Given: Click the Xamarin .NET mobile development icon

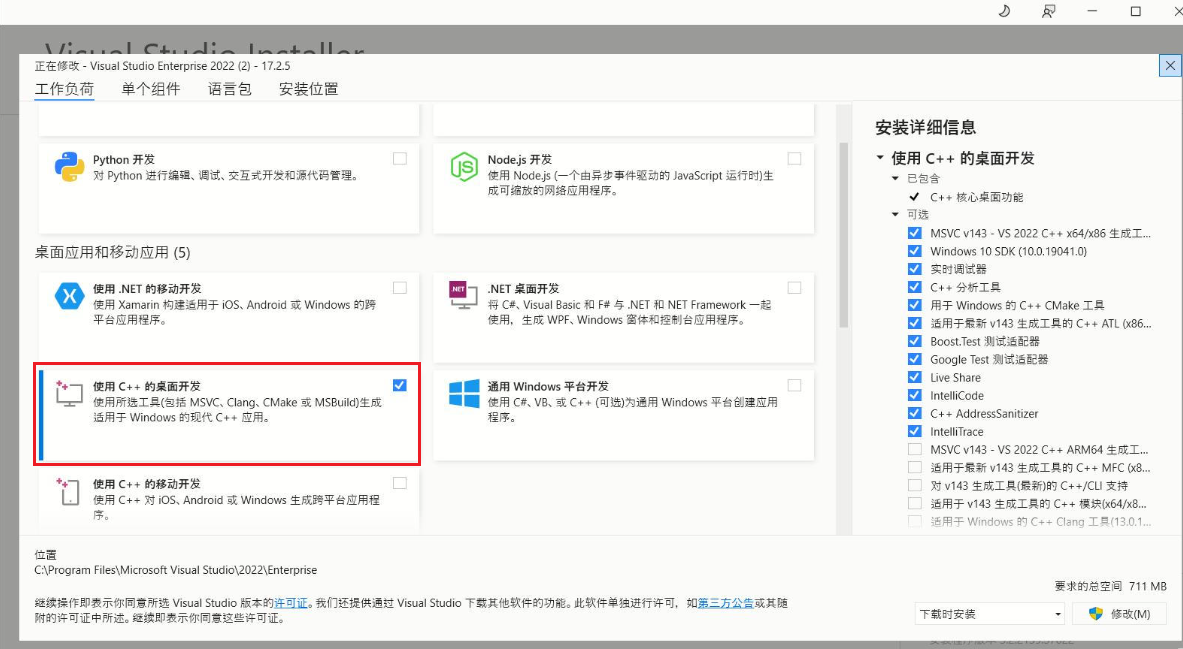Looking at the screenshot, I should point(69,296).
